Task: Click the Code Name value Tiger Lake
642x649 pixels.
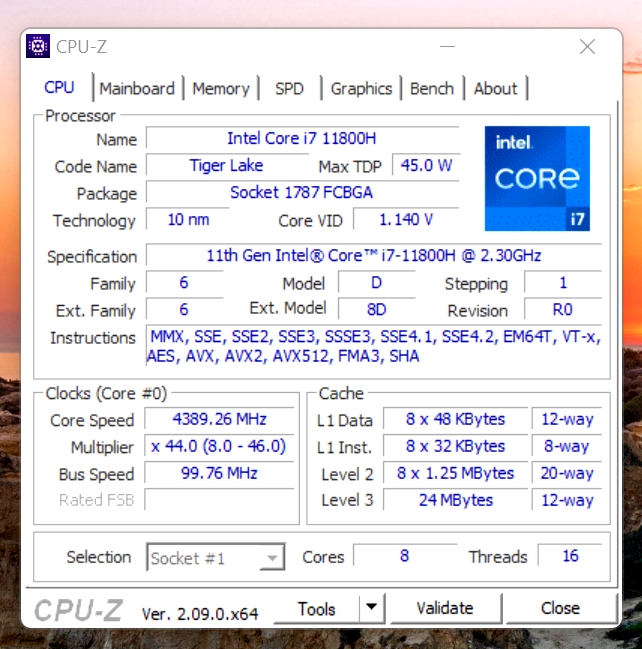Action: pos(227,165)
